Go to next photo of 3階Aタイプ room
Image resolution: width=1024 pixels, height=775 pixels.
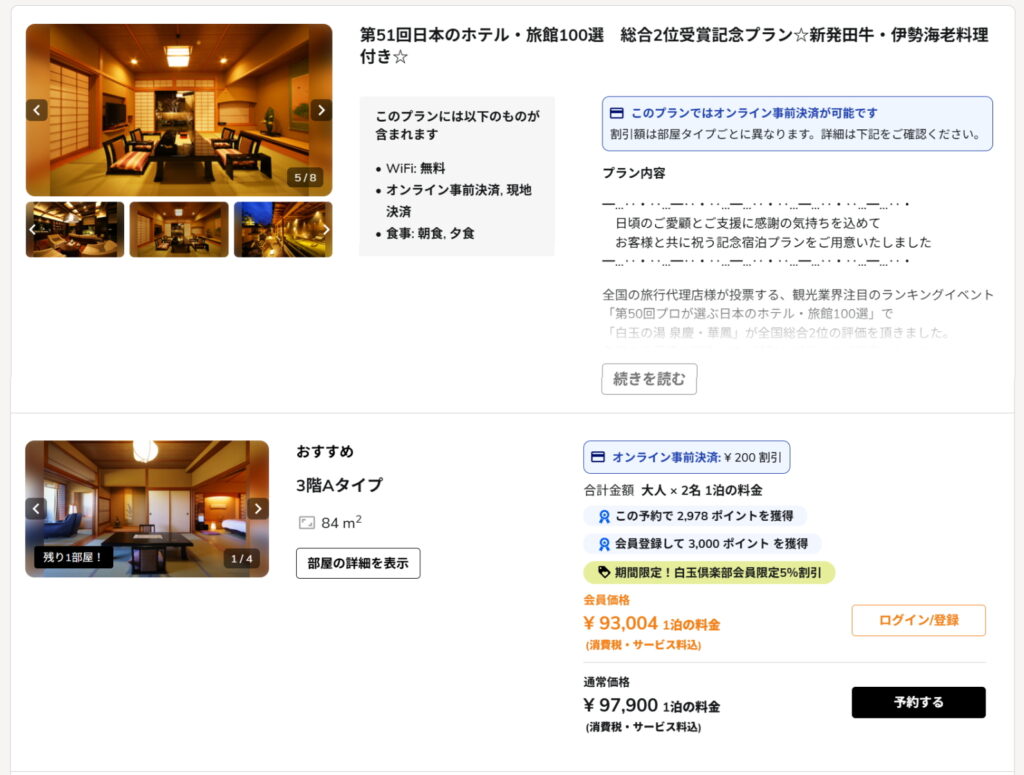(258, 509)
